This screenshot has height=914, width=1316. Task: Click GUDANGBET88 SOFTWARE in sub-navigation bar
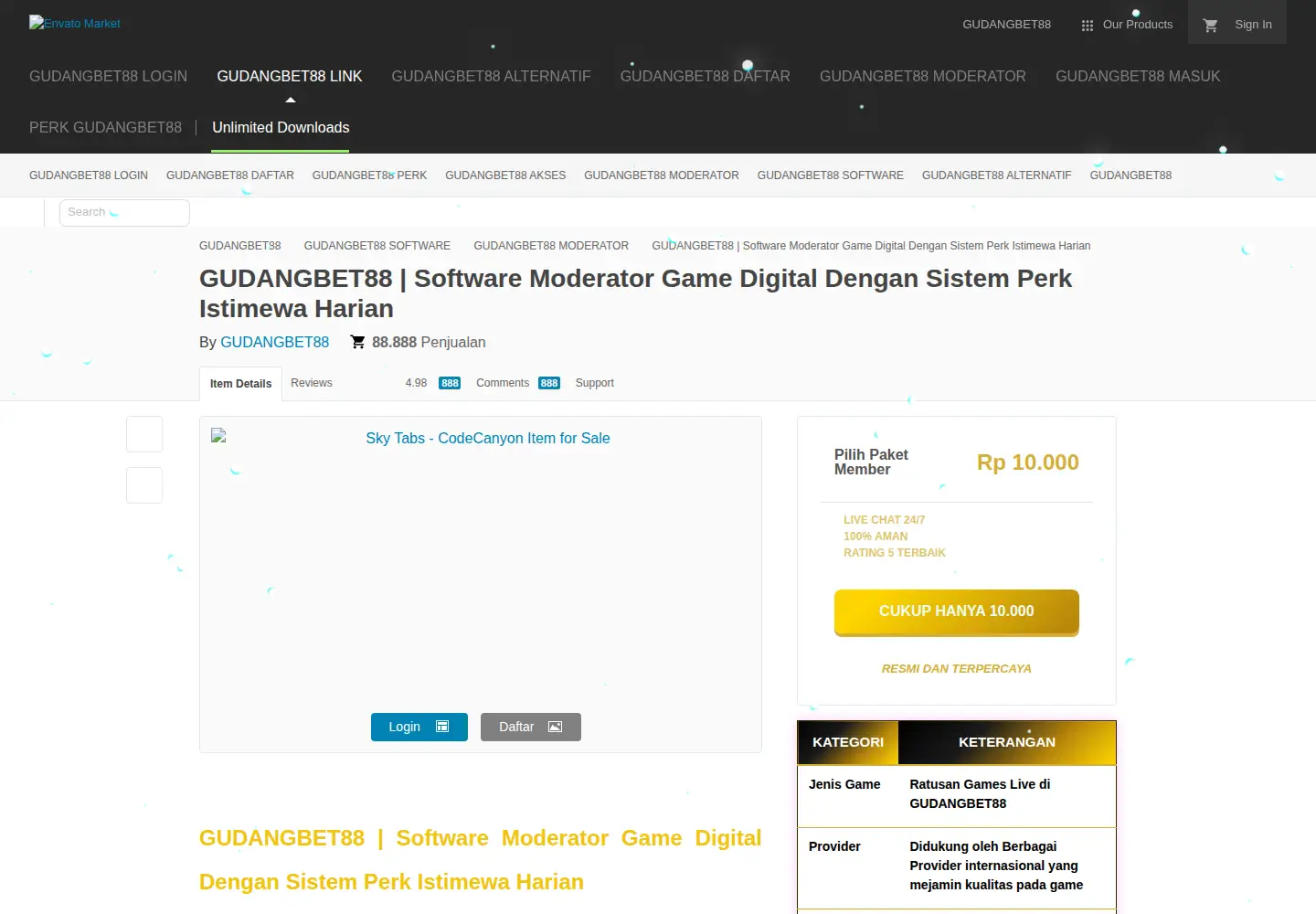(830, 175)
